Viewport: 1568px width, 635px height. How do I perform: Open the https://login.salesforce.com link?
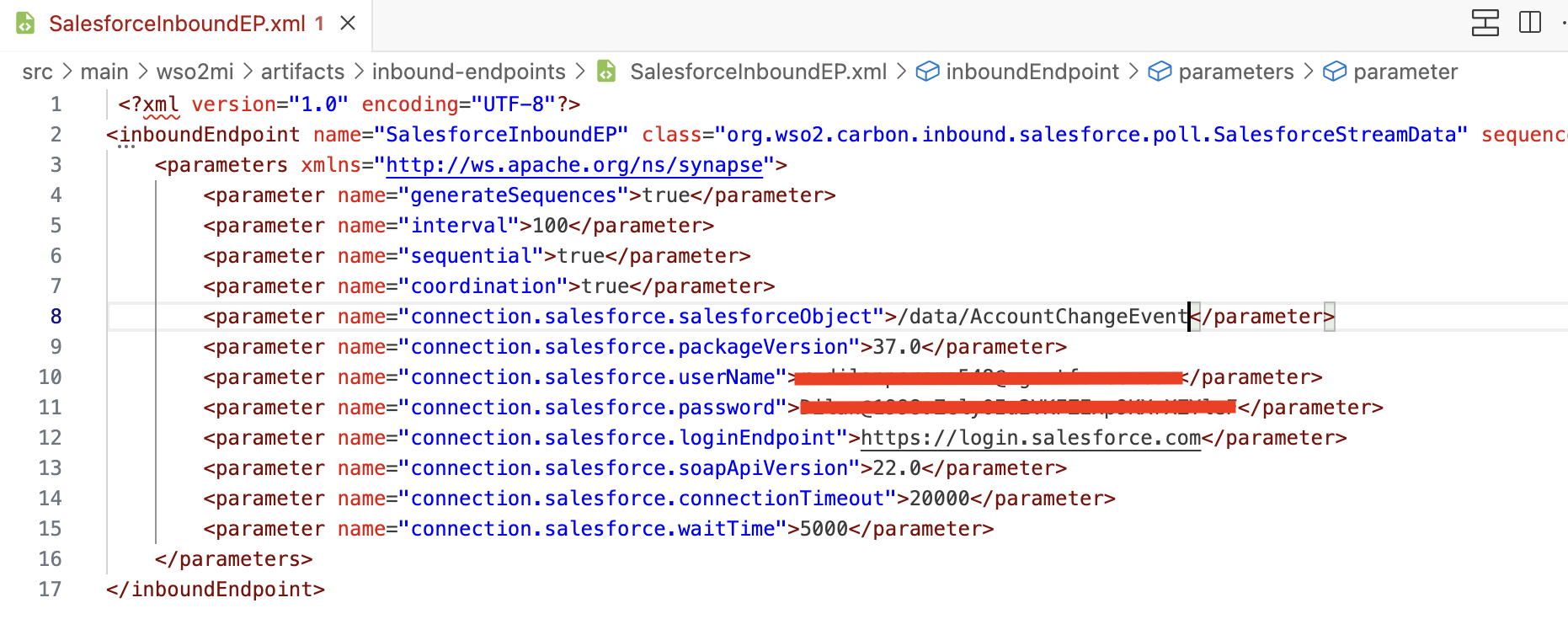1031,438
